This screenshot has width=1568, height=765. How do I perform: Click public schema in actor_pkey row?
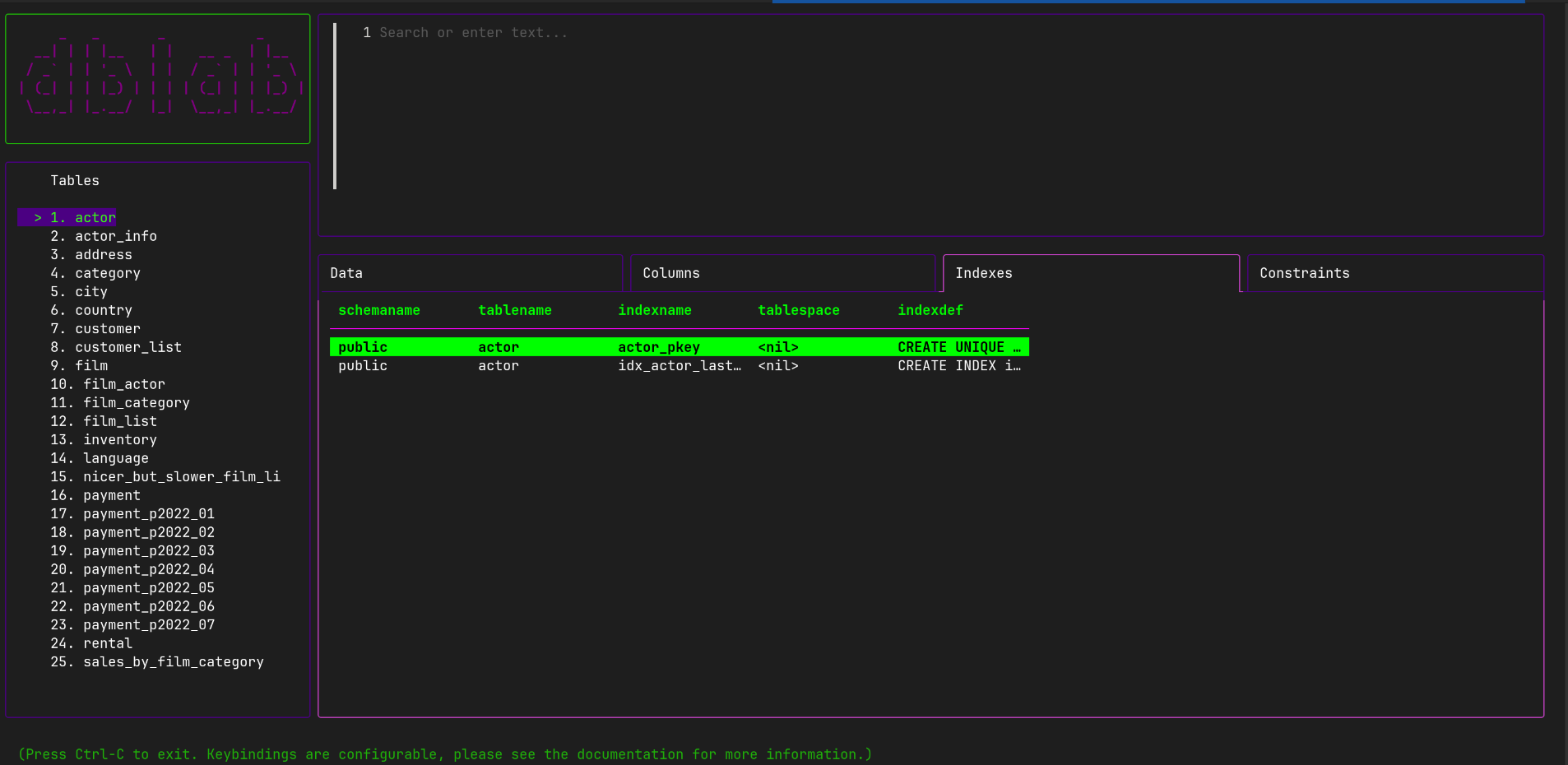click(363, 347)
